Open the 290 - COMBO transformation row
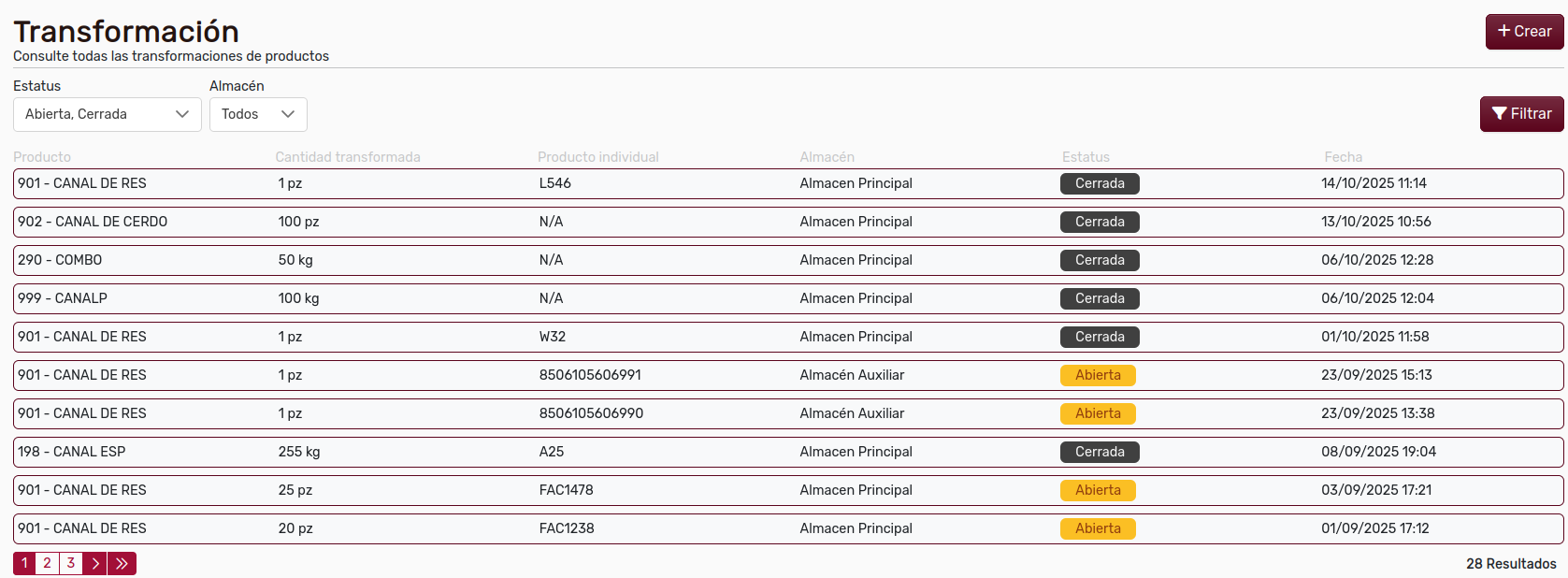 [x=60, y=260]
